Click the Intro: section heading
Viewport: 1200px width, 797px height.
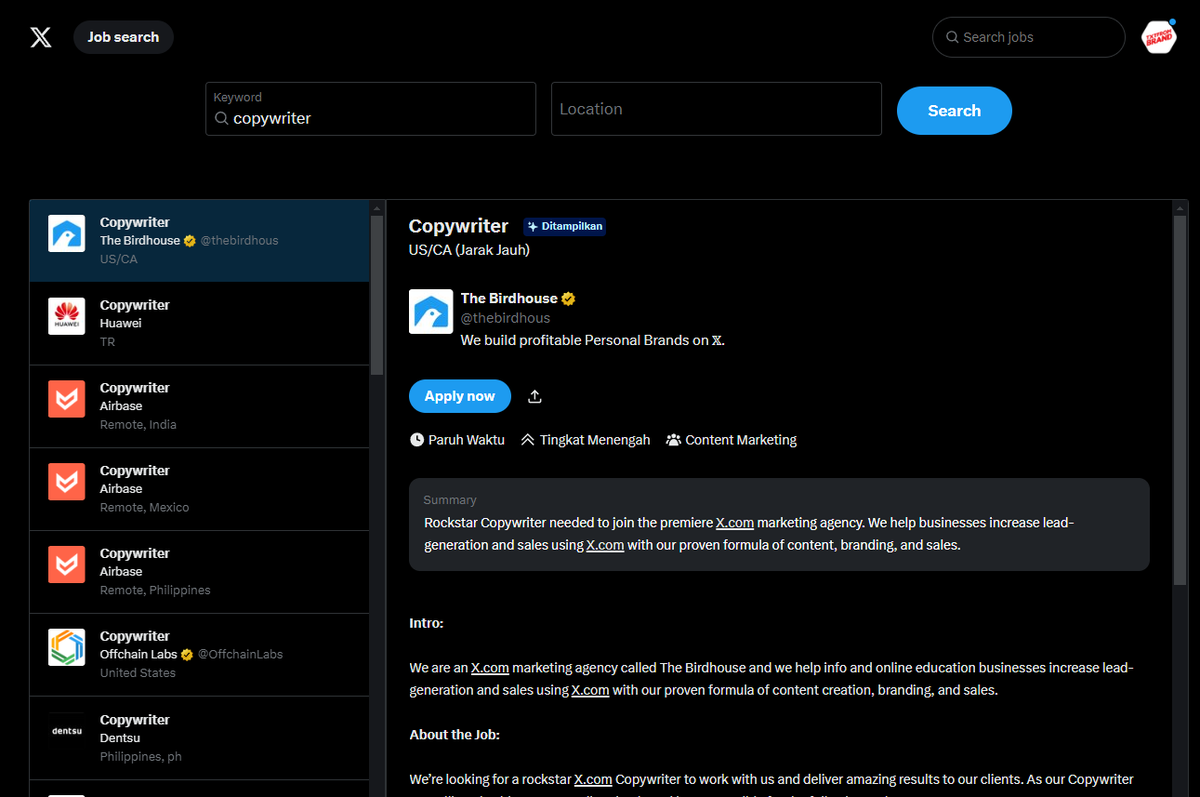[426, 623]
